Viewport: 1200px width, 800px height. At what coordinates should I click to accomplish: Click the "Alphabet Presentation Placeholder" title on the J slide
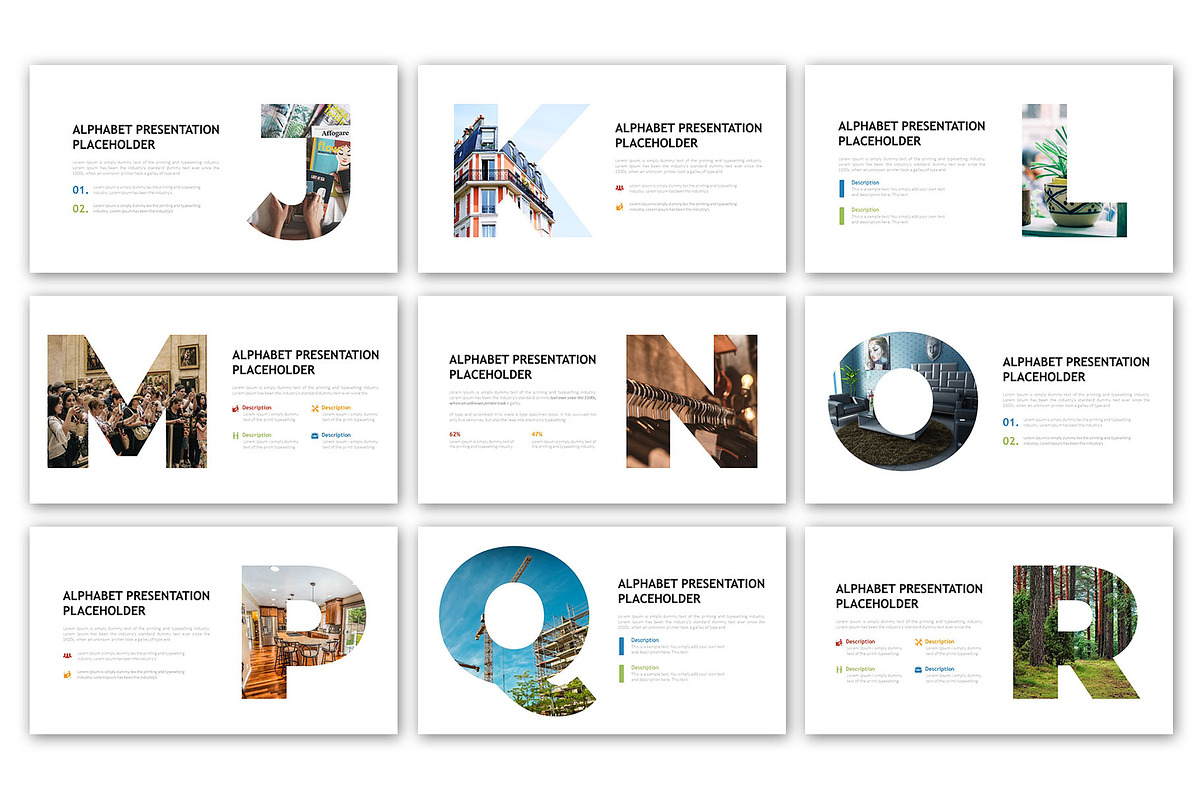tap(146, 137)
